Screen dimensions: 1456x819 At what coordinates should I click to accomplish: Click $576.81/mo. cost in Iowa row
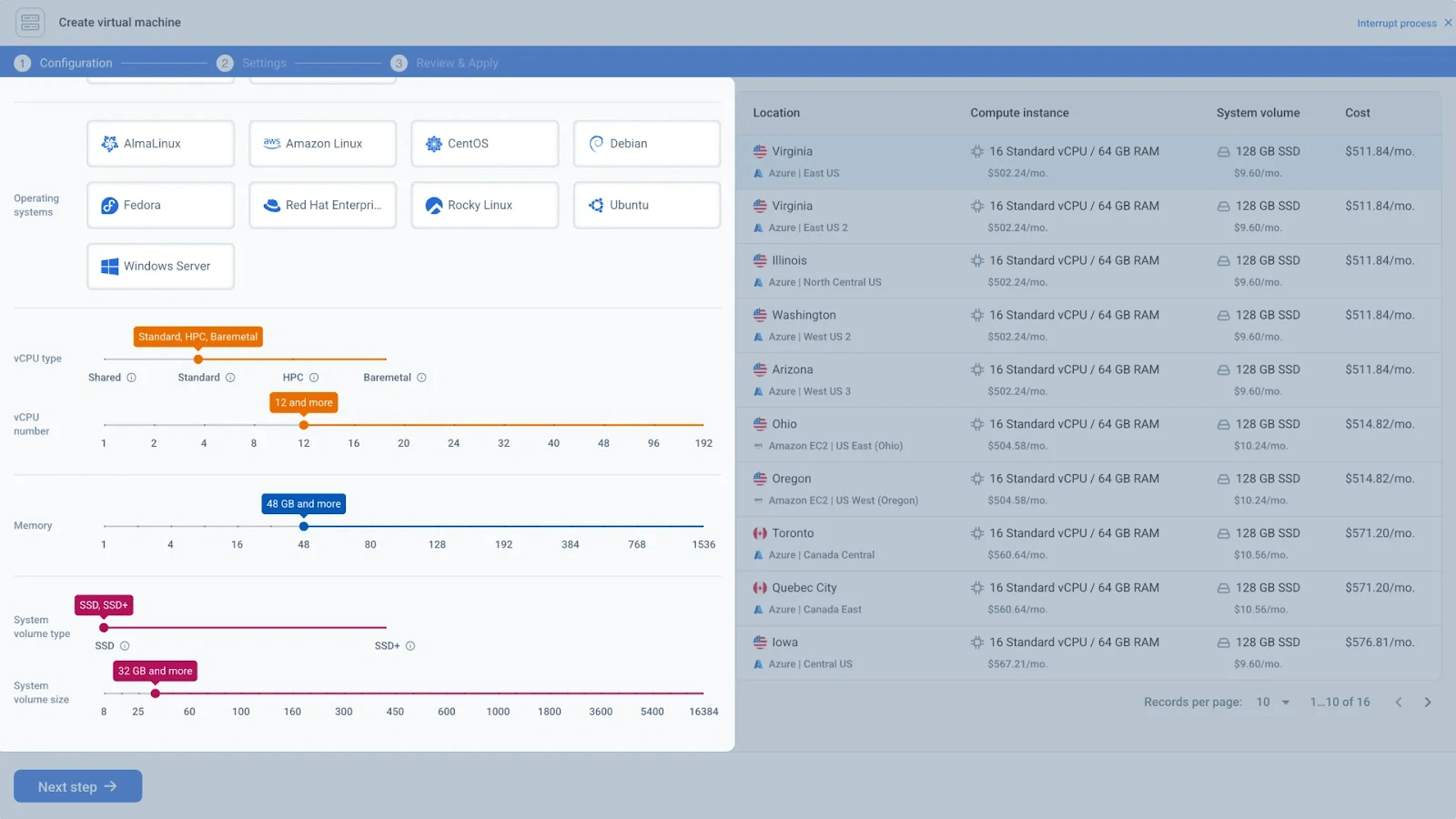(1380, 642)
